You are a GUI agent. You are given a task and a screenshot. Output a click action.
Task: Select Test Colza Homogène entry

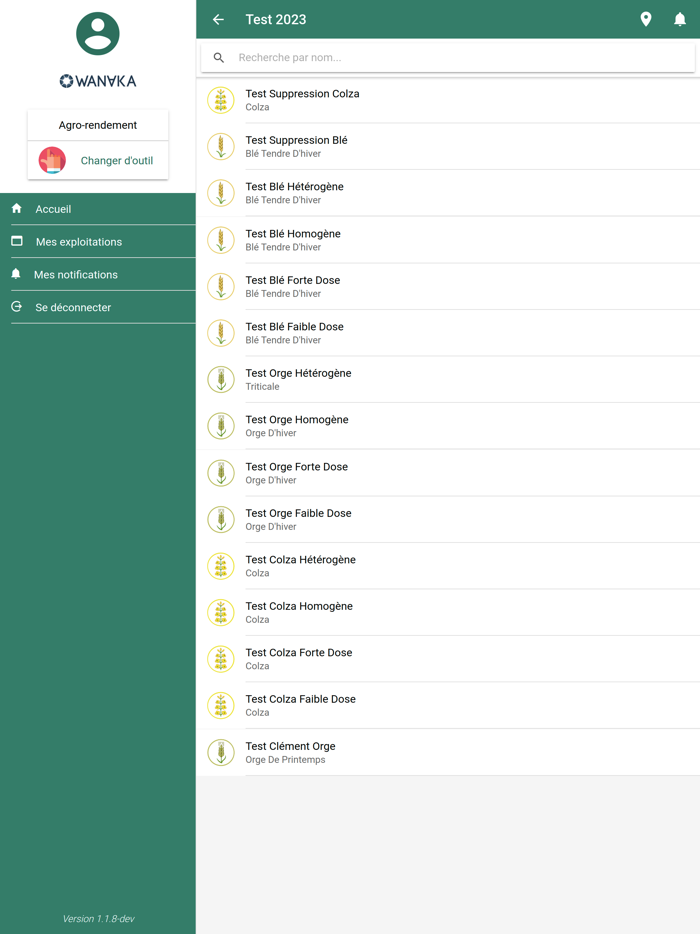(x=448, y=612)
